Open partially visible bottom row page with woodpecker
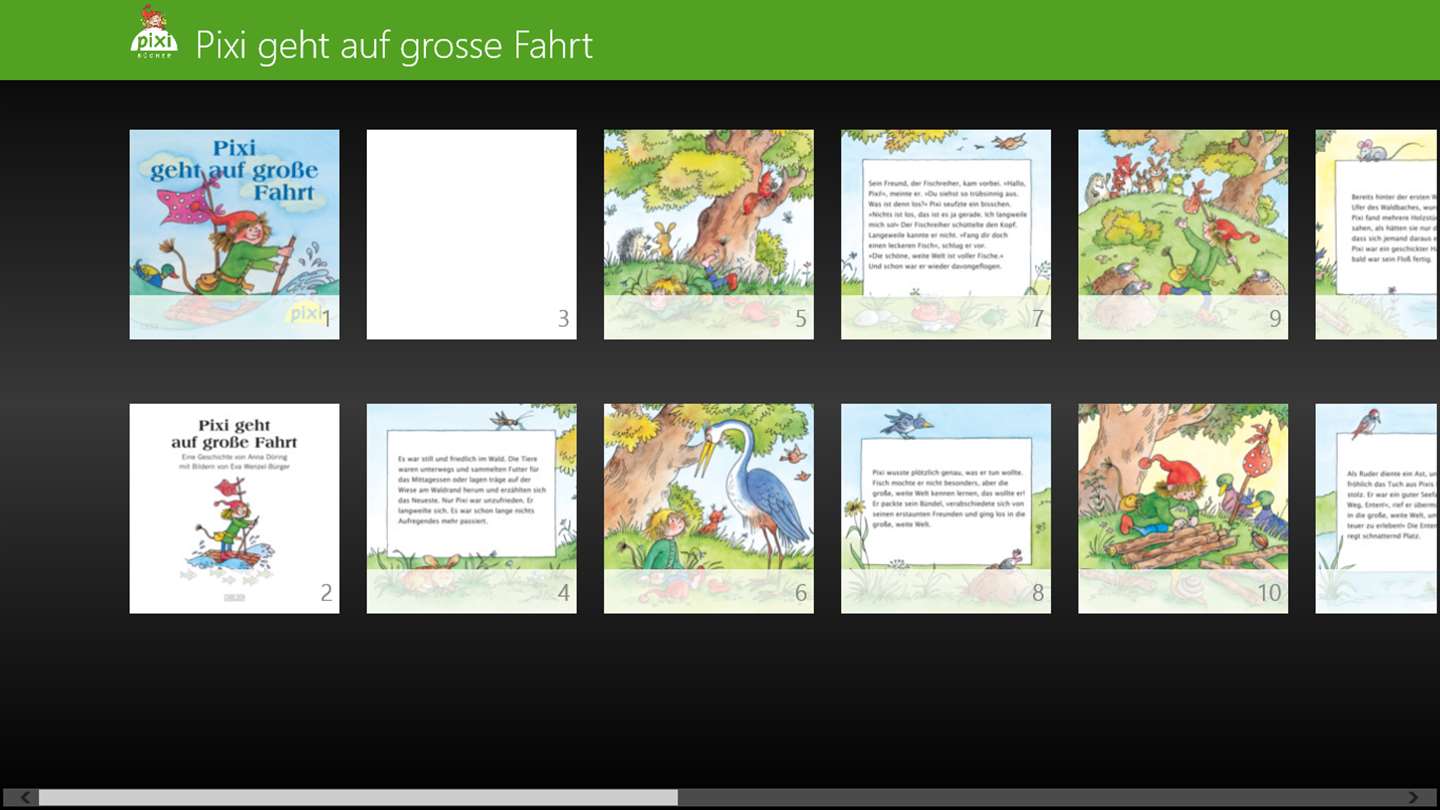 tap(1377, 508)
